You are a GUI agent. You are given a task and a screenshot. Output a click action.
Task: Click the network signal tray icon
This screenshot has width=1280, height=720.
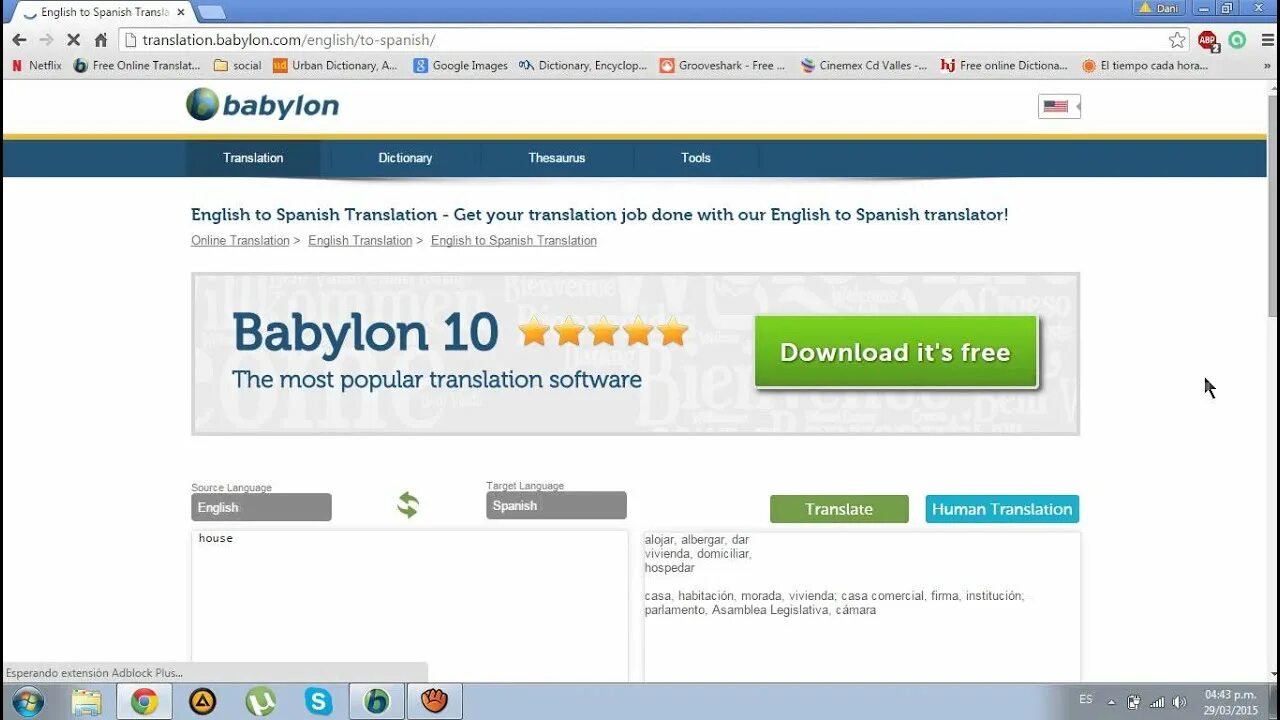(x=1157, y=702)
